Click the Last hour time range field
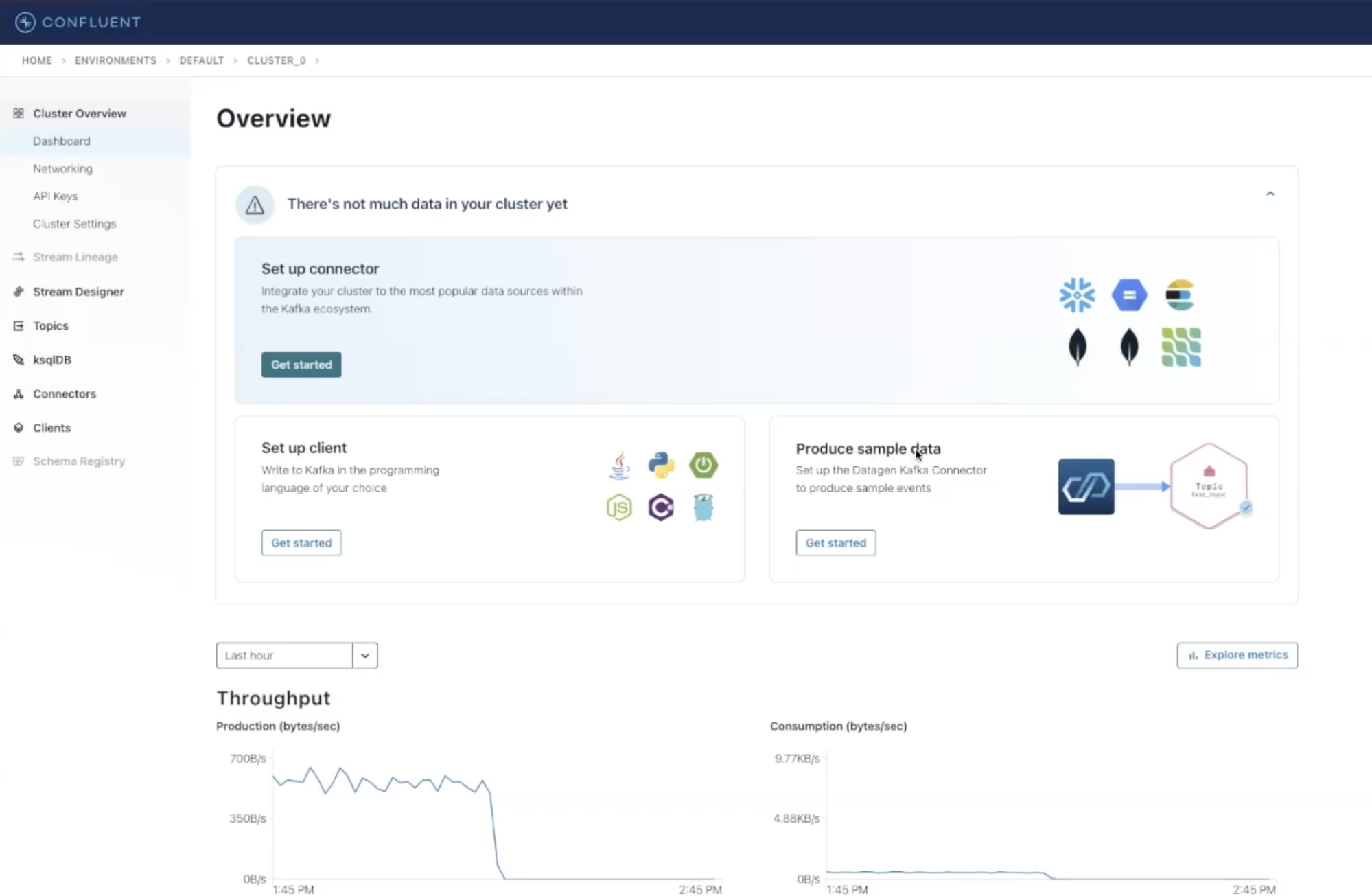 click(x=284, y=656)
